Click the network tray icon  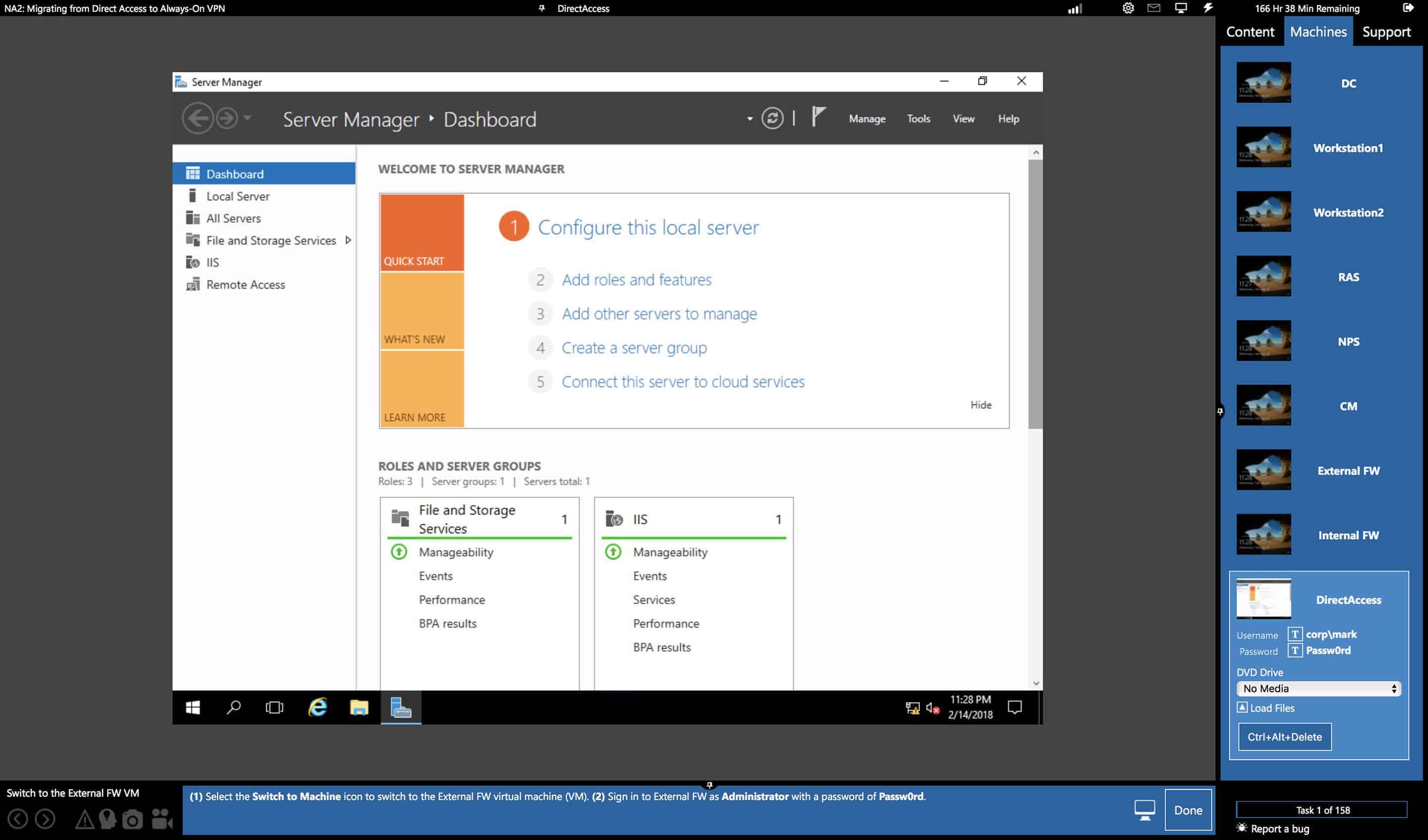[912, 708]
